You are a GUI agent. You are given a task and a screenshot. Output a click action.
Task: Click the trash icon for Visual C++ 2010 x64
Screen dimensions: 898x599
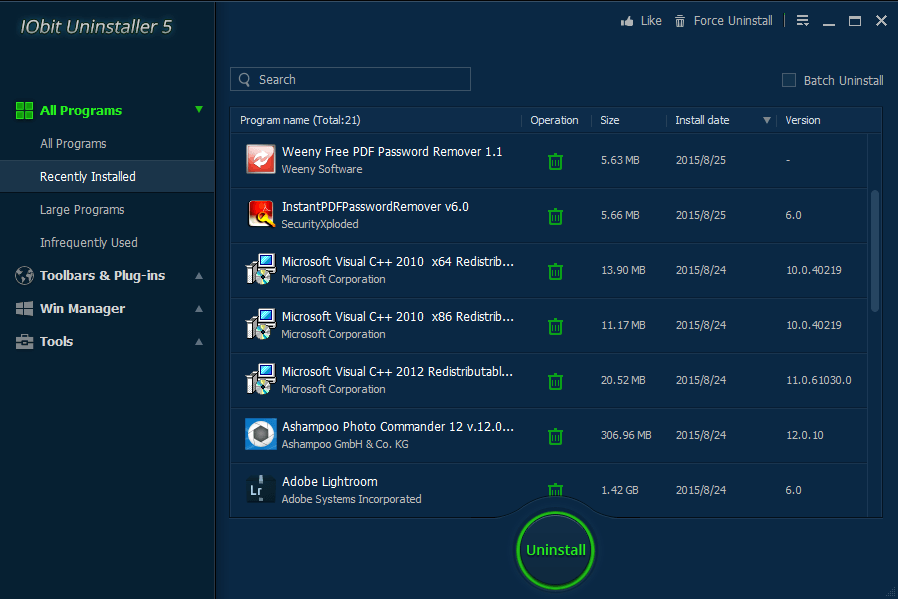coord(555,271)
